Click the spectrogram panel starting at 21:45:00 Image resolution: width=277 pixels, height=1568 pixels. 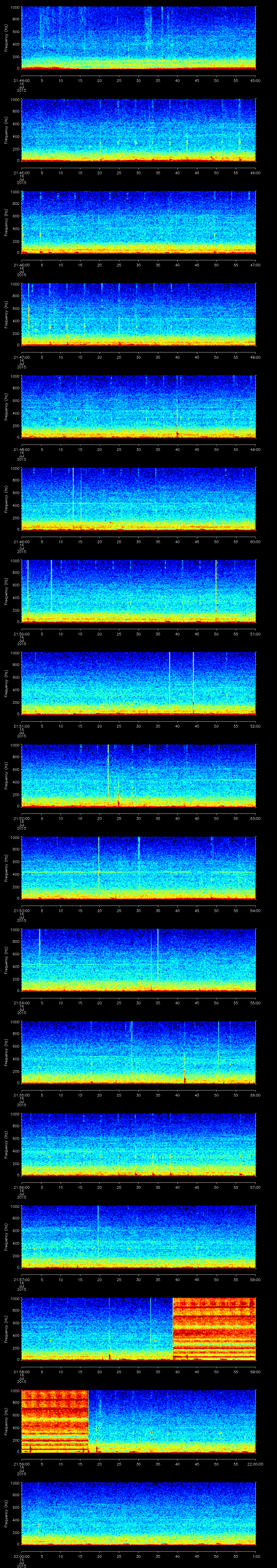(138, 130)
